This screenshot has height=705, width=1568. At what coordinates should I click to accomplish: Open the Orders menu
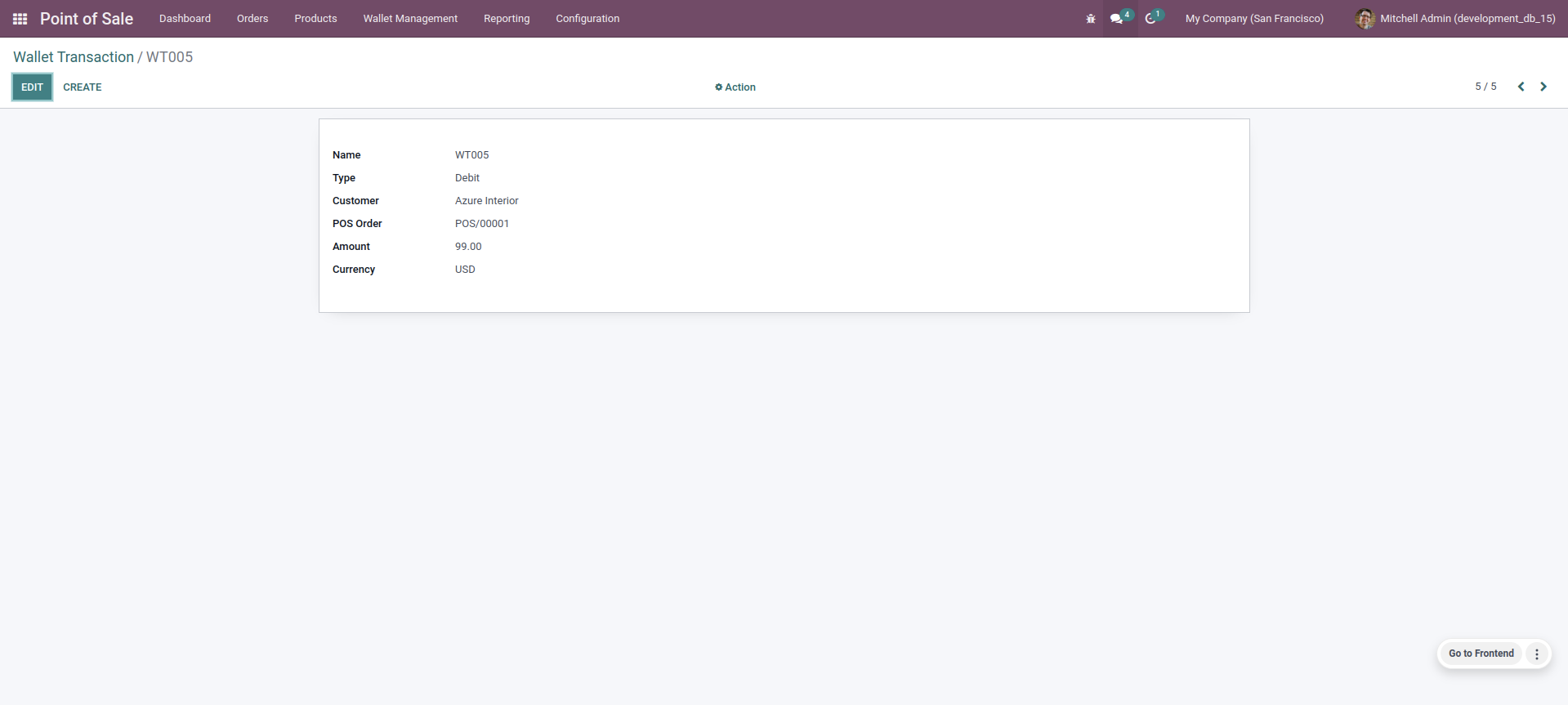(252, 19)
